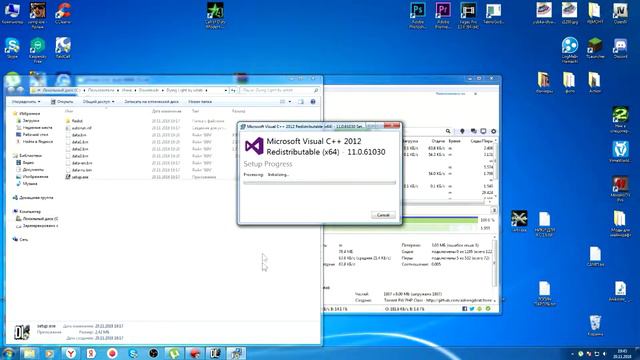
Task: Open OBS from the taskbar
Action: pos(153,353)
